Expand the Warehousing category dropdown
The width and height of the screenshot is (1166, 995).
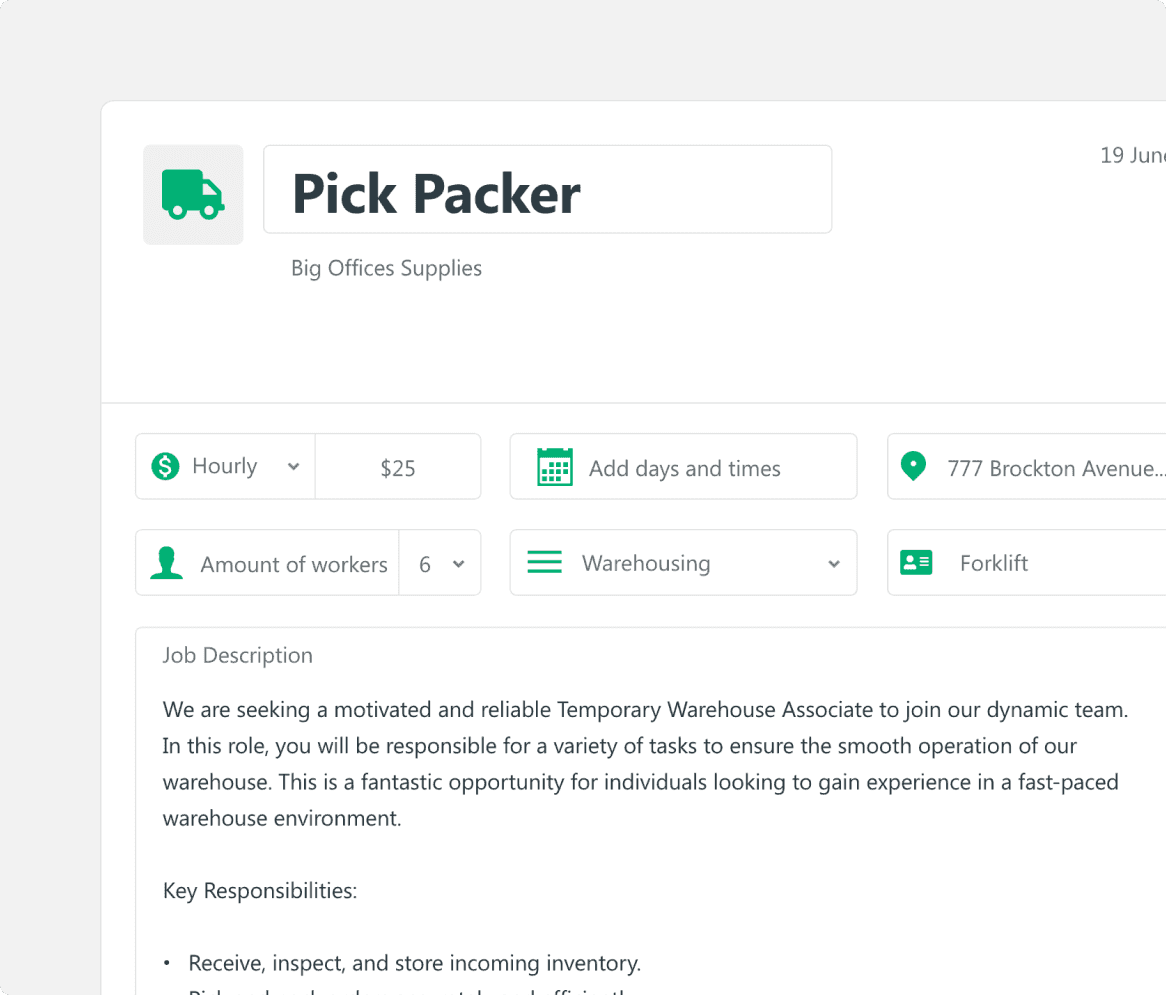(833, 564)
